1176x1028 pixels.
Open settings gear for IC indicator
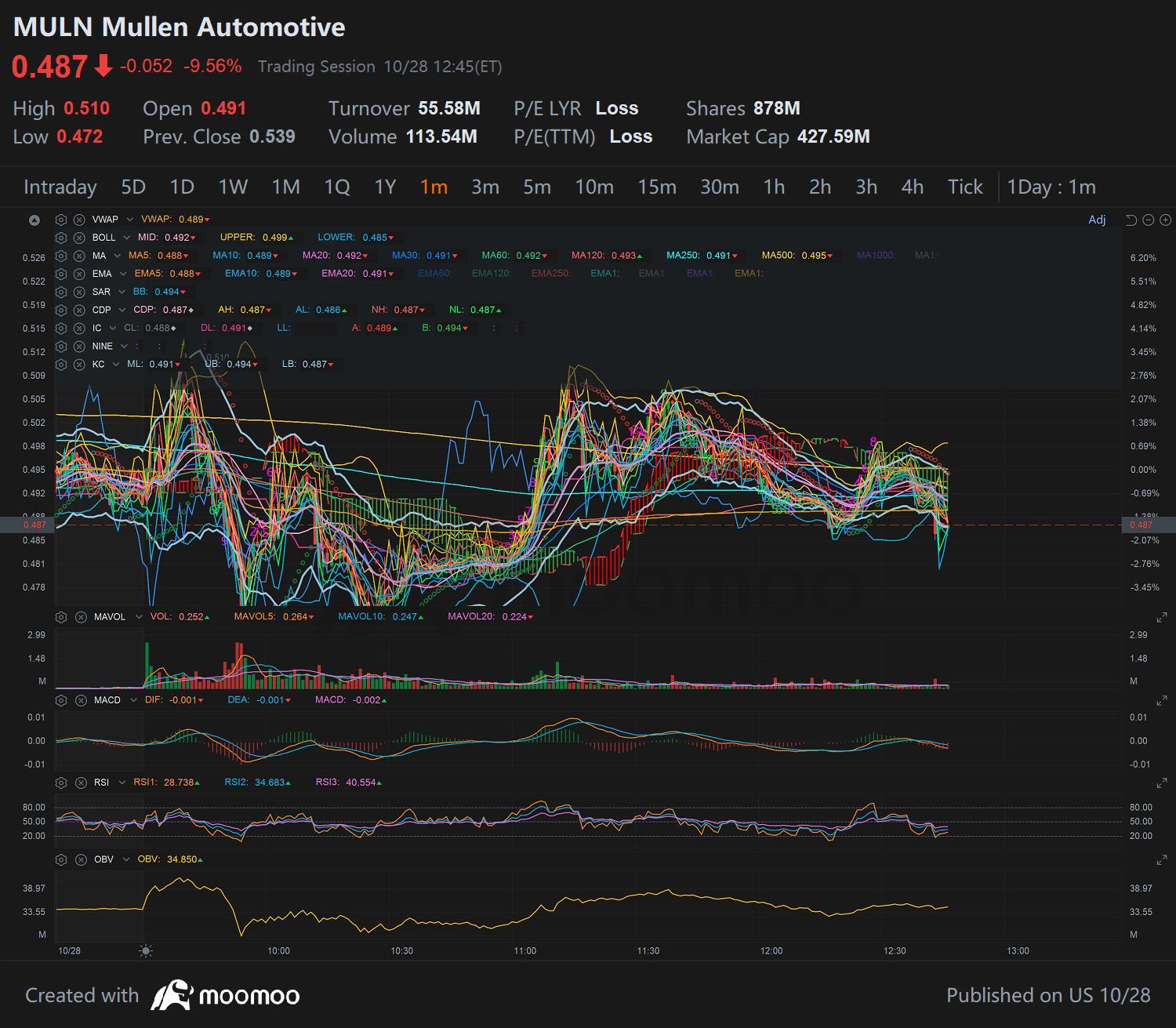pyautogui.click(x=61, y=328)
